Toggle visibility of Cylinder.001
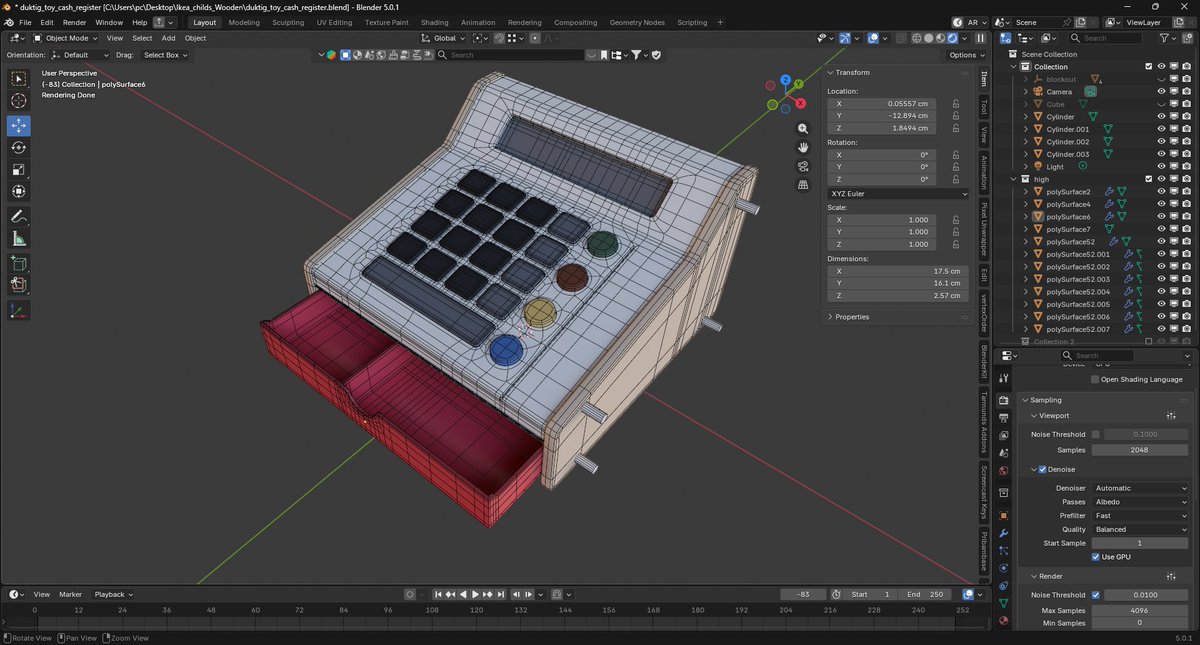Screen dimensions: 1200x645 point(1161,129)
